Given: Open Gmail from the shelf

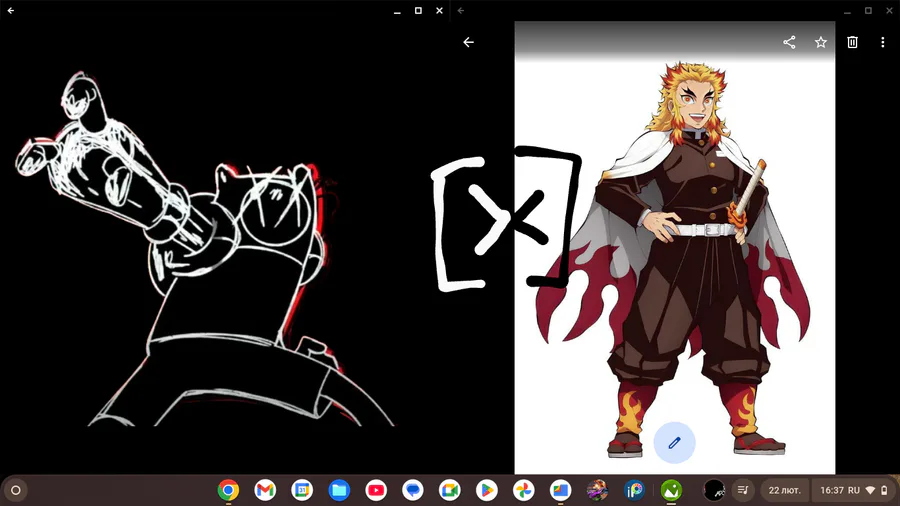Looking at the screenshot, I should [265, 490].
